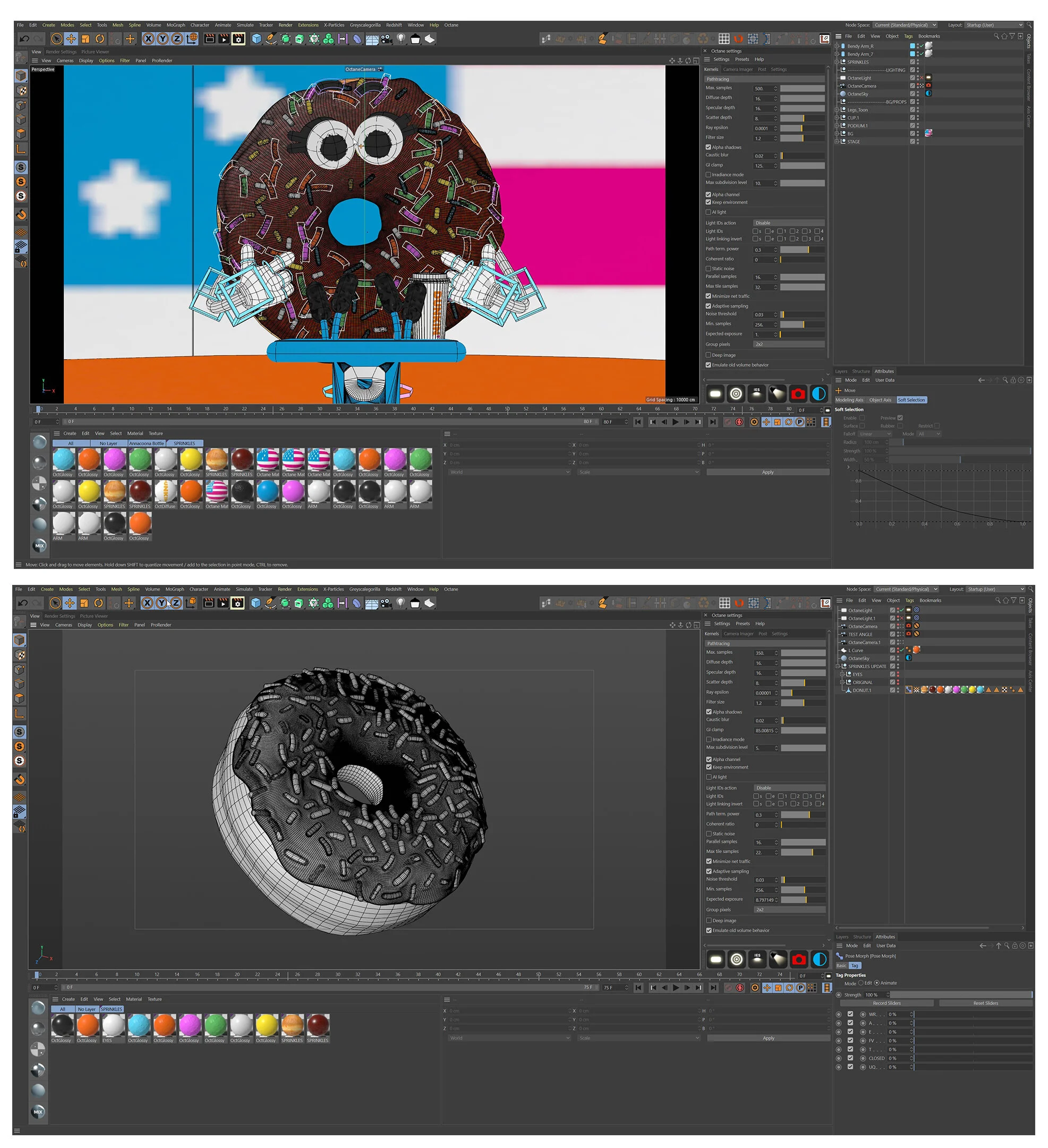Click the light bulb icon in the lower toolbar
Viewport: 1048px width, 1148px height.
pos(401,603)
